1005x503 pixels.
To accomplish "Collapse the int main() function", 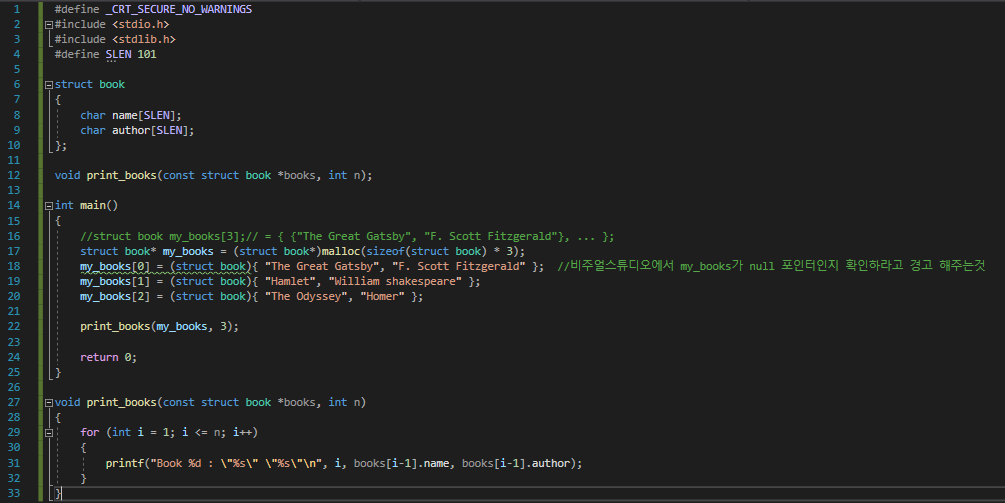I will click(49, 206).
